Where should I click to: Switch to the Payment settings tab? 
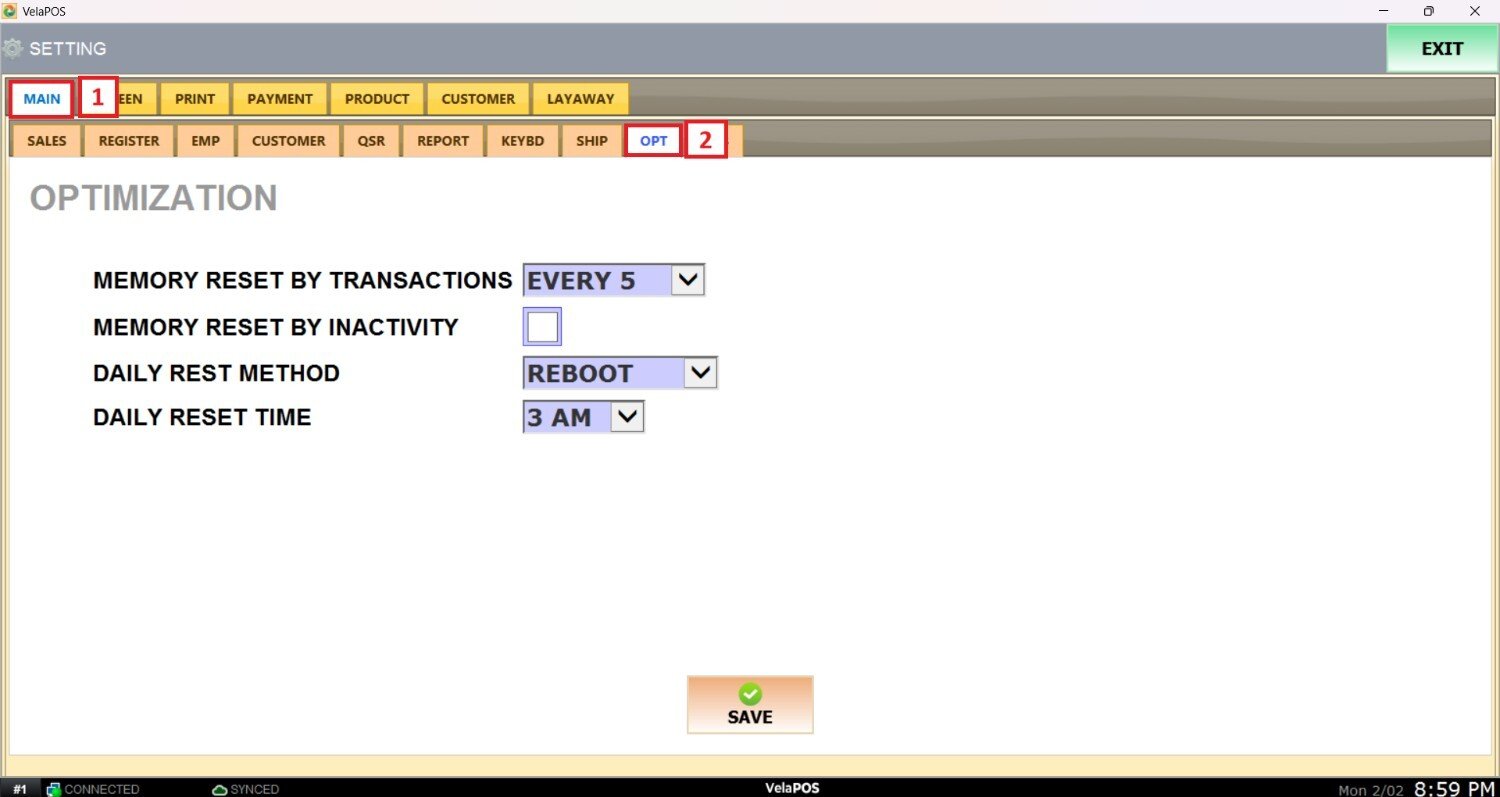[280, 99]
